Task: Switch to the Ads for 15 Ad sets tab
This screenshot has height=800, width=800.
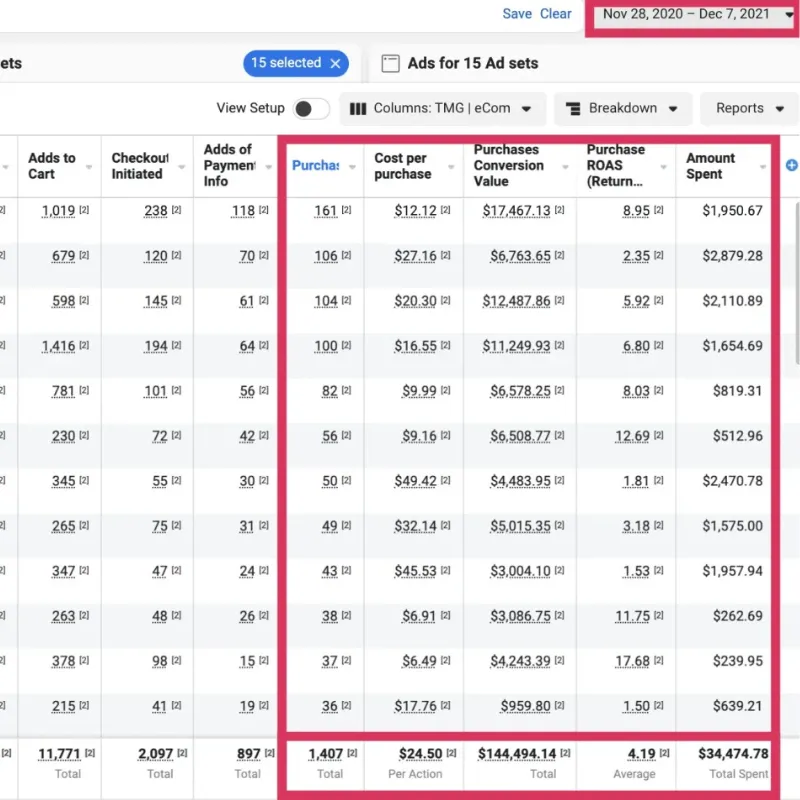Action: (473, 63)
